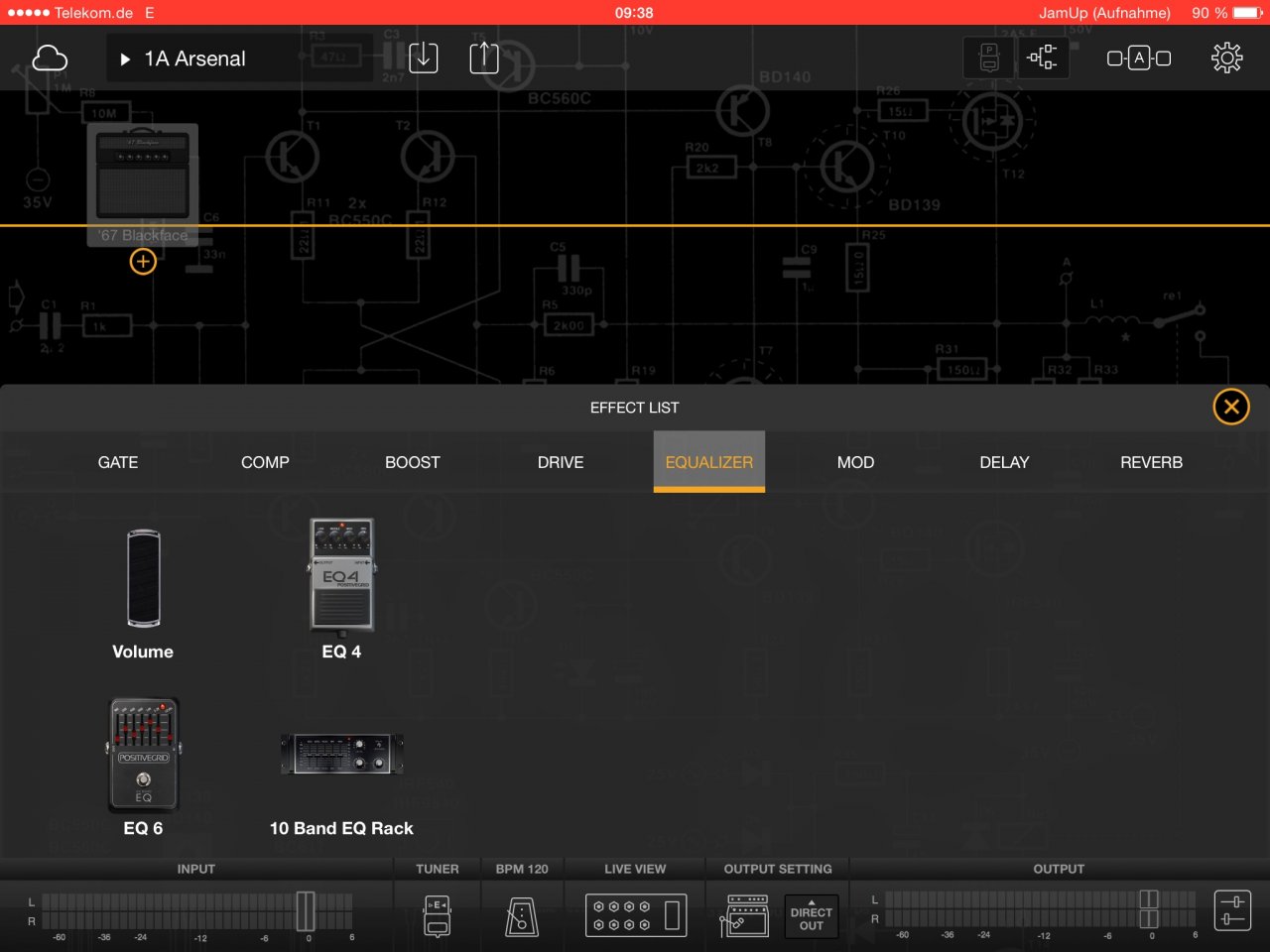Tap the A/B preset compare icon

click(x=1139, y=59)
